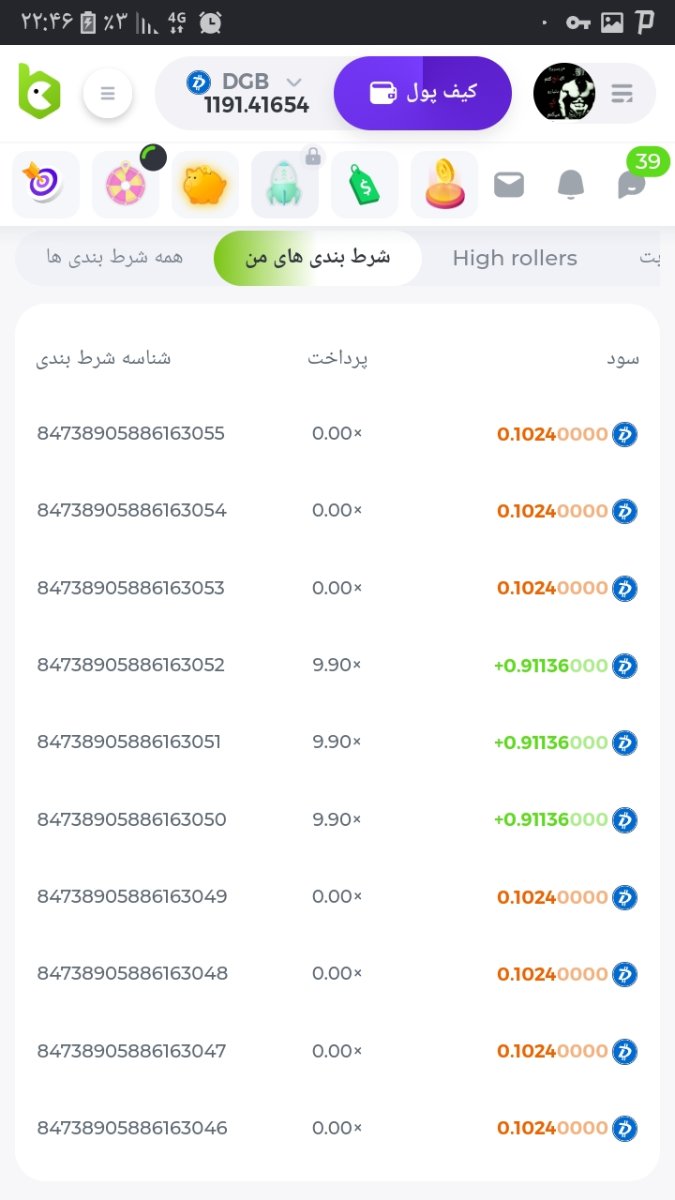
Task: Open the locked rocket bonus icon
Action: [285, 184]
